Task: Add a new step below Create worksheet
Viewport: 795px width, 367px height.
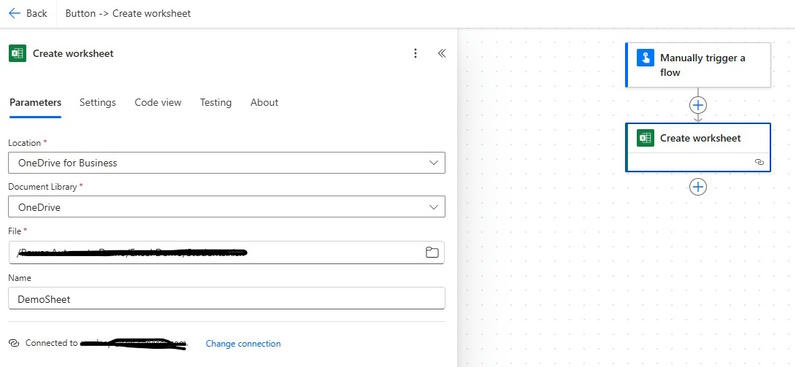Action: tap(698, 187)
